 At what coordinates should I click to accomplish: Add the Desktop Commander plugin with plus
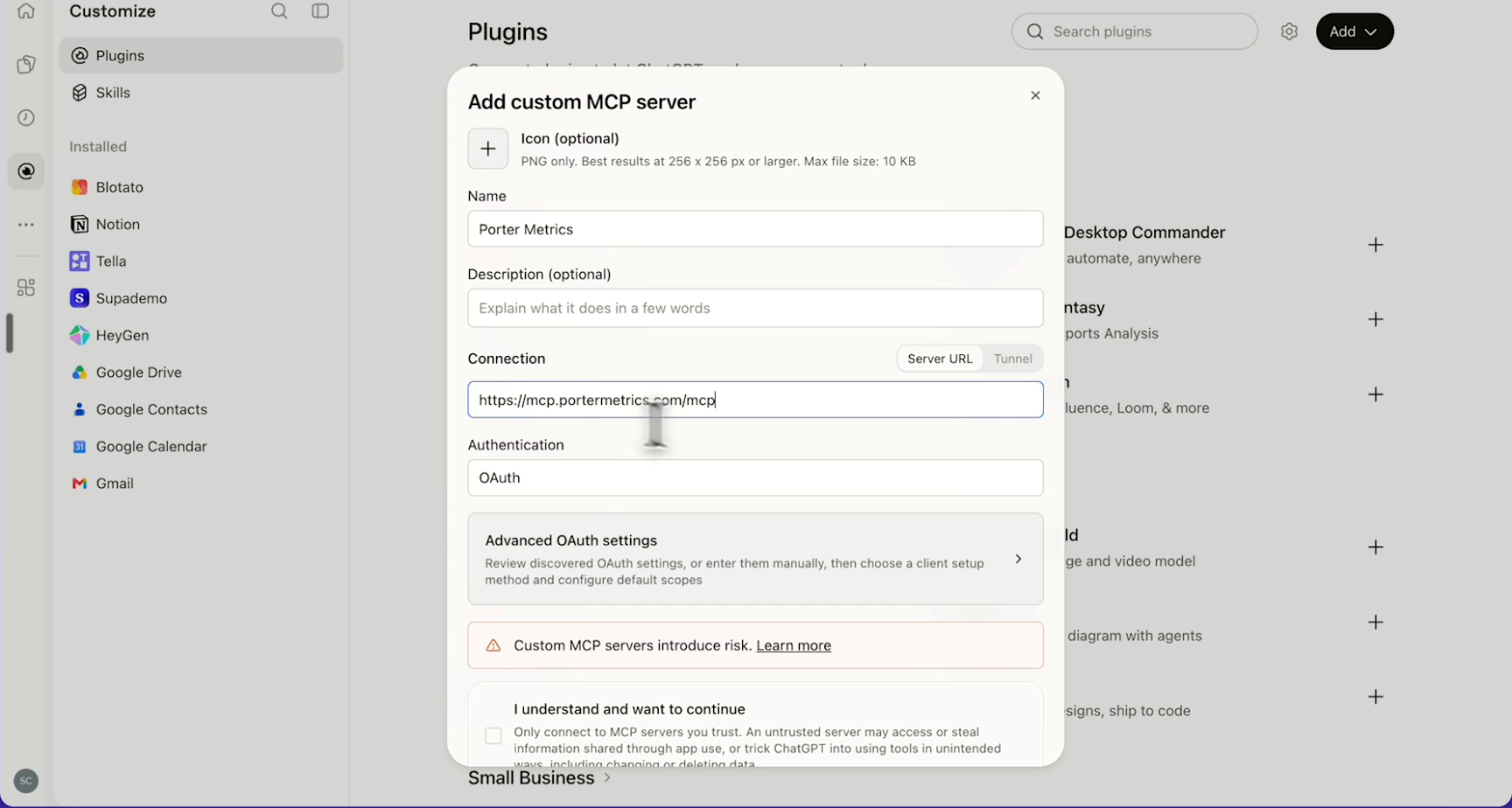click(1375, 245)
